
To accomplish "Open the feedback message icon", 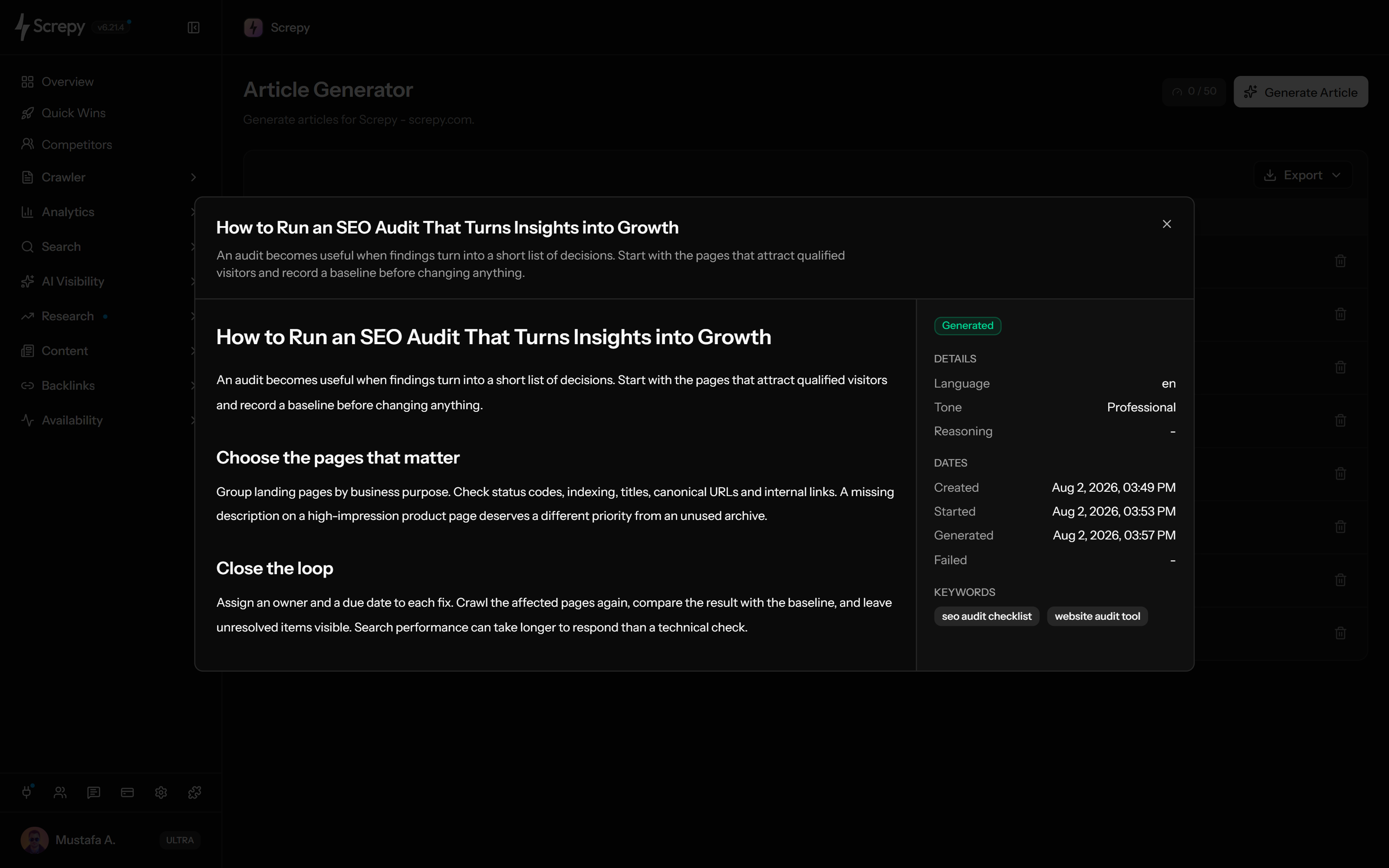I will tap(94, 792).
